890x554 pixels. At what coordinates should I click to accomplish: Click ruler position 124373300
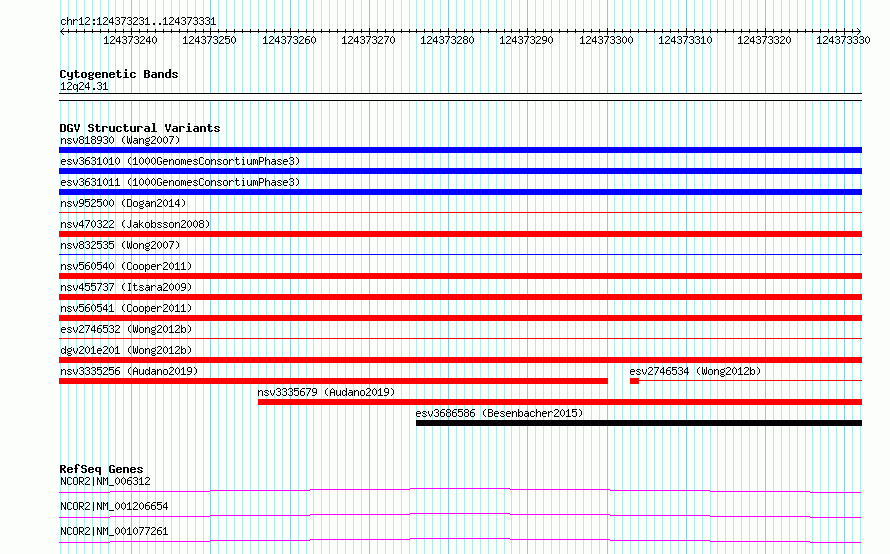(x=606, y=40)
